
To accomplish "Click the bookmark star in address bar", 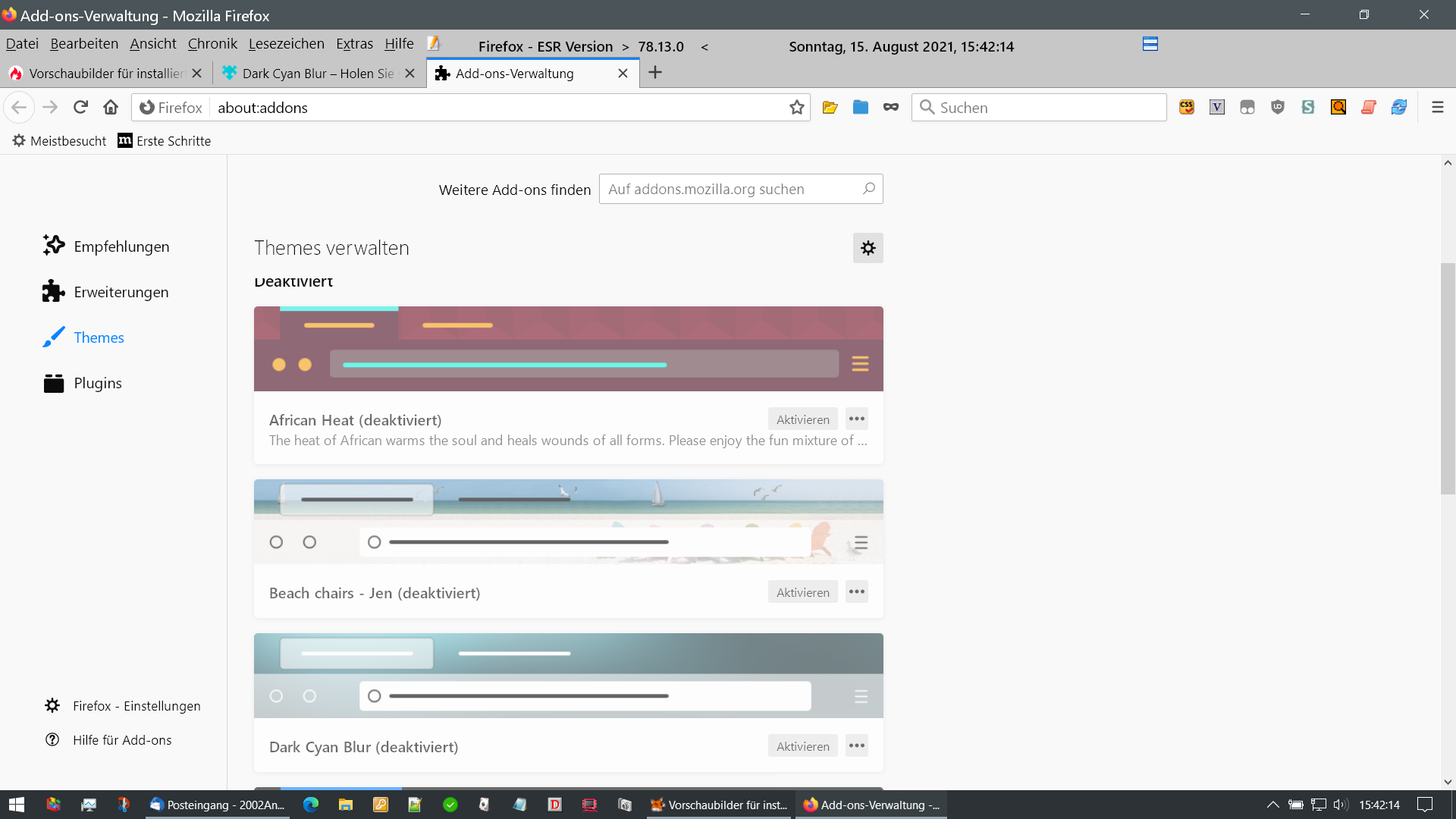I will pyautogui.click(x=796, y=108).
